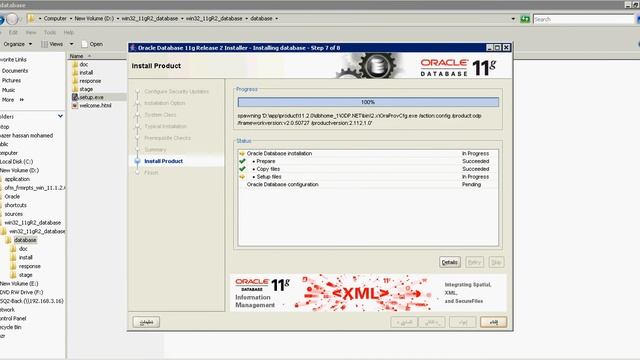Click the Details button
This screenshot has width=640, height=360.
[450, 262]
